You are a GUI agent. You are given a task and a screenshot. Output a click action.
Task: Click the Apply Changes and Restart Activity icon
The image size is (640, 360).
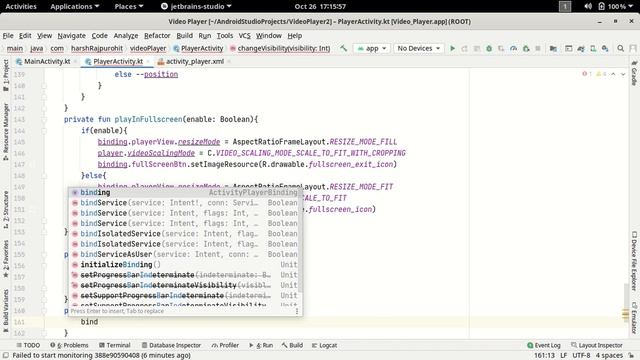click(x=464, y=48)
